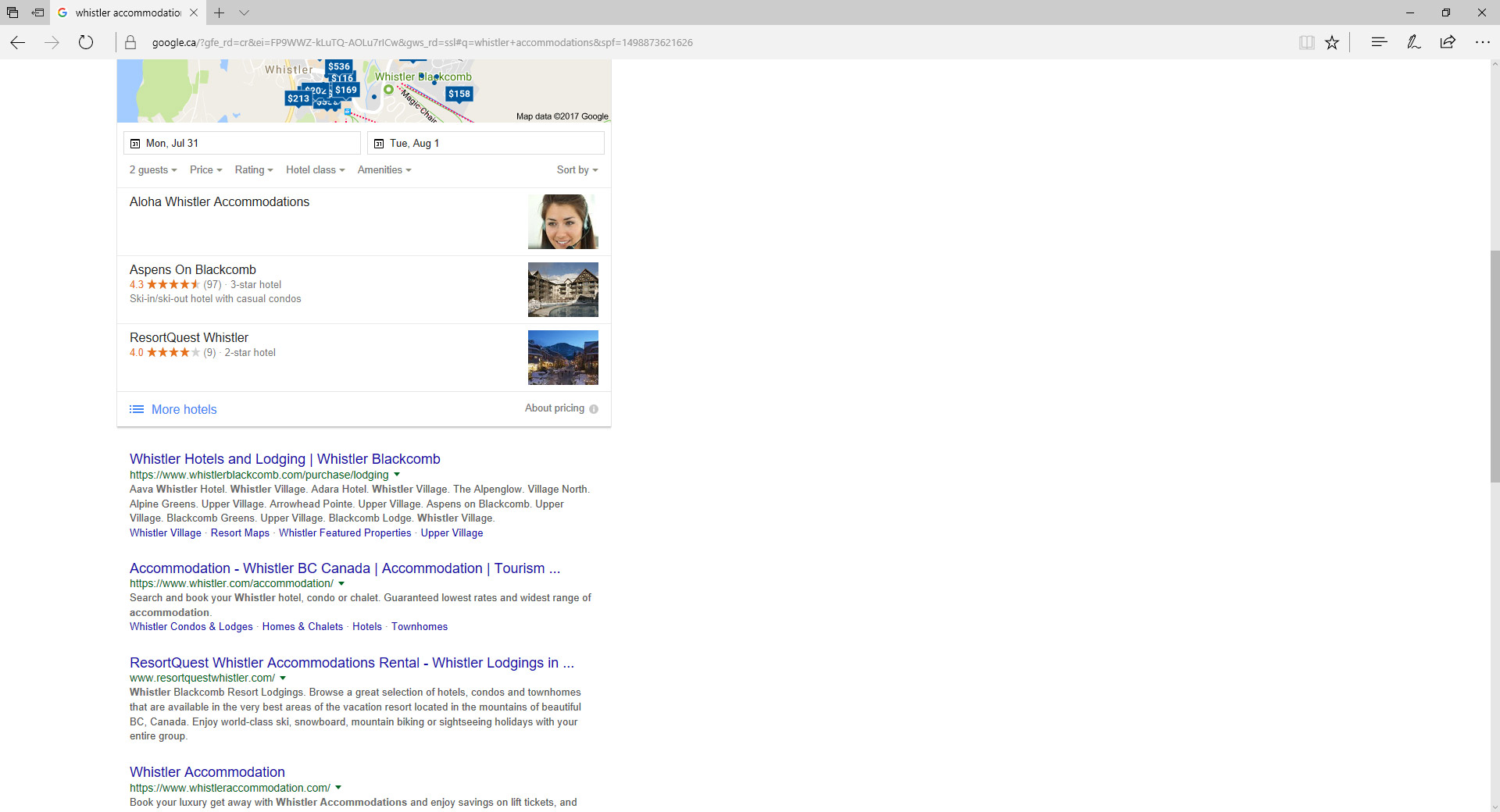The image size is (1500, 812).
Task: Open Whistler Hotels and Lodging result
Action: pos(284,459)
